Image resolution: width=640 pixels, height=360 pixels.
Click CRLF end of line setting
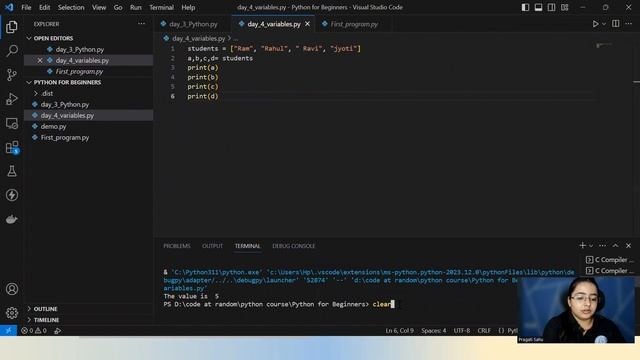pyautogui.click(x=484, y=331)
